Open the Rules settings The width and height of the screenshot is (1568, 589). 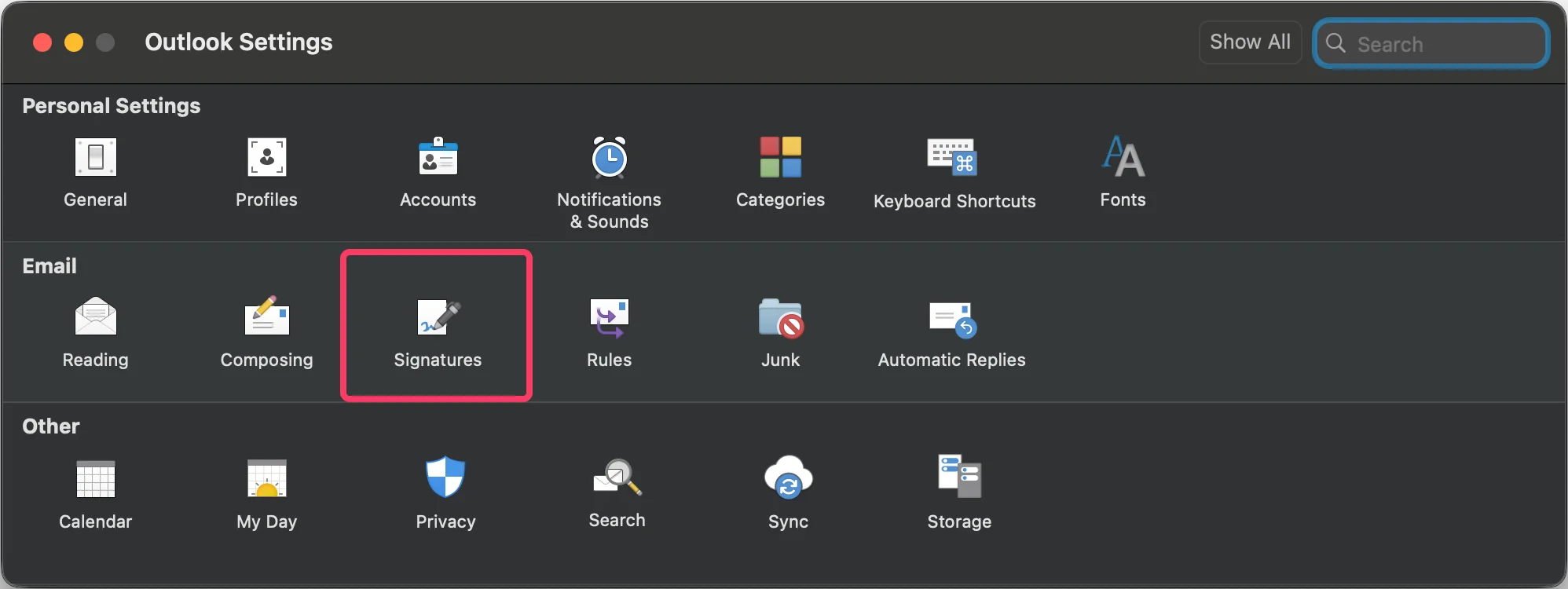pos(609,332)
